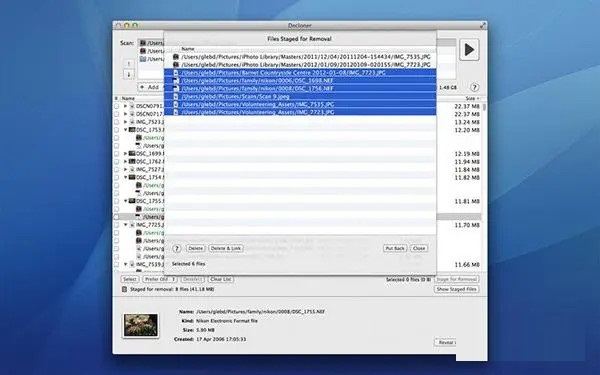Expand the DSC_1762 duplicate group
This screenshot has width=600, height=375.
125,161
